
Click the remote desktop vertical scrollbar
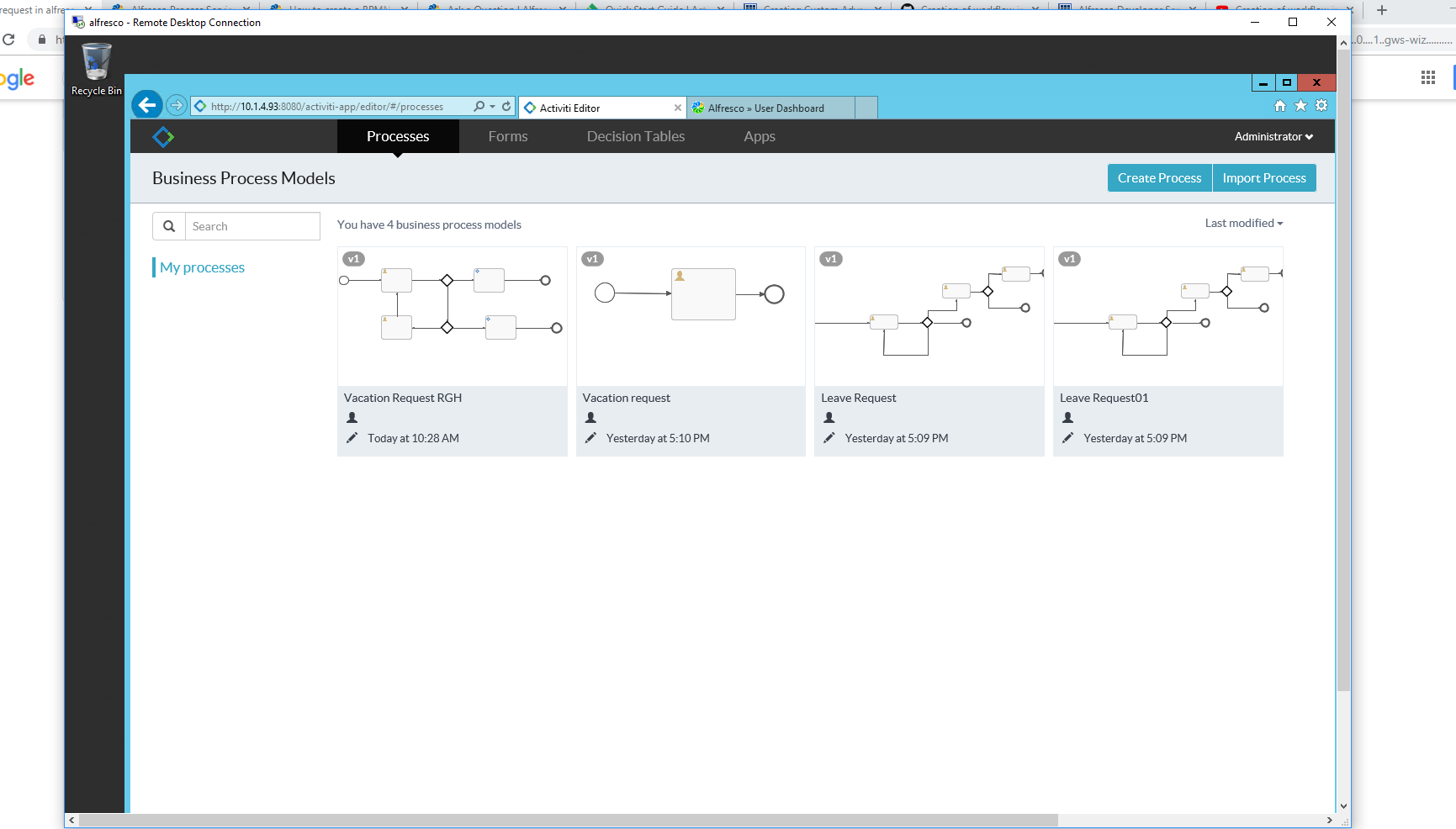click(x=1343, y=370)
